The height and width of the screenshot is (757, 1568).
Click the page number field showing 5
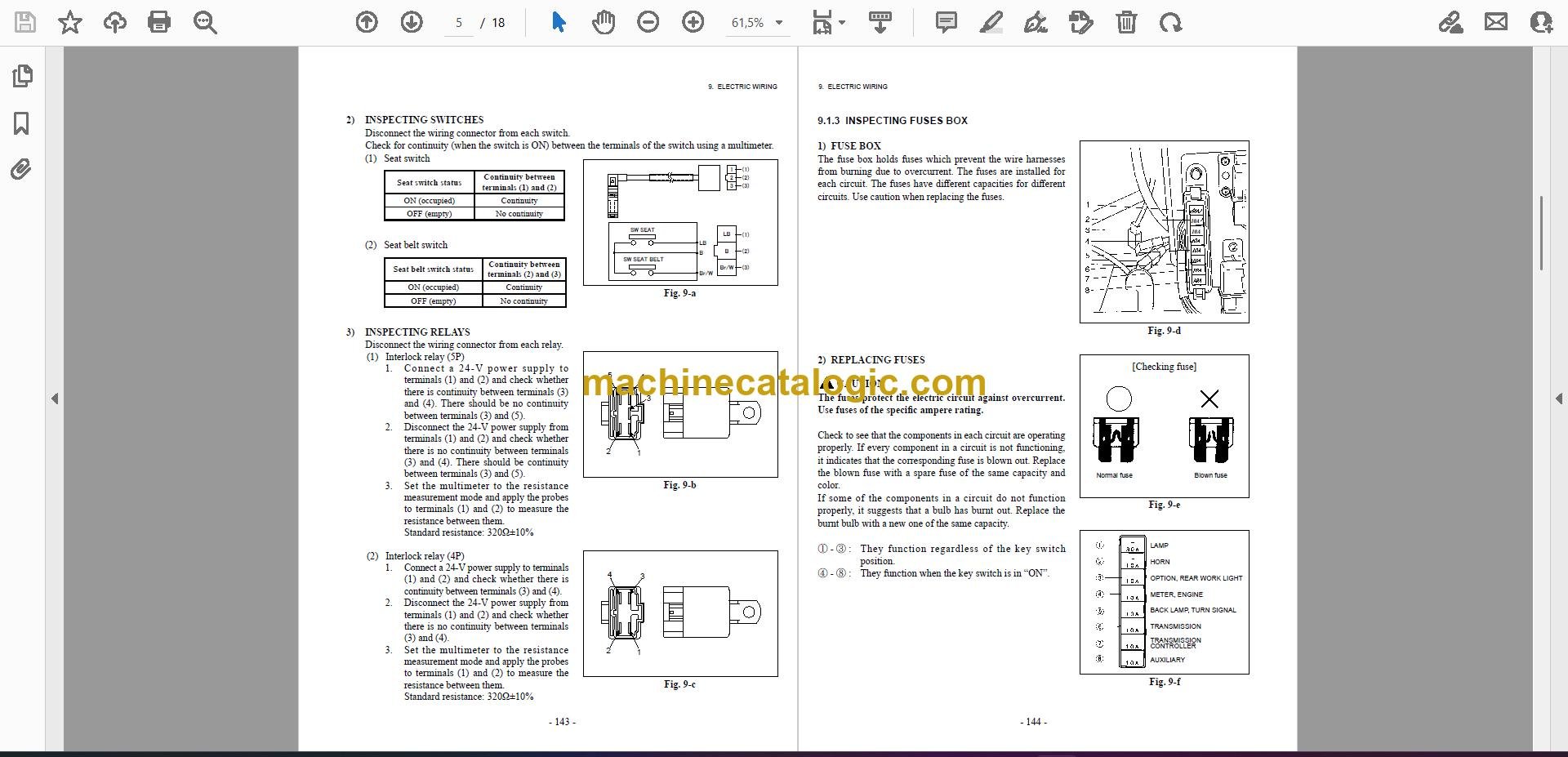[459, 23]
